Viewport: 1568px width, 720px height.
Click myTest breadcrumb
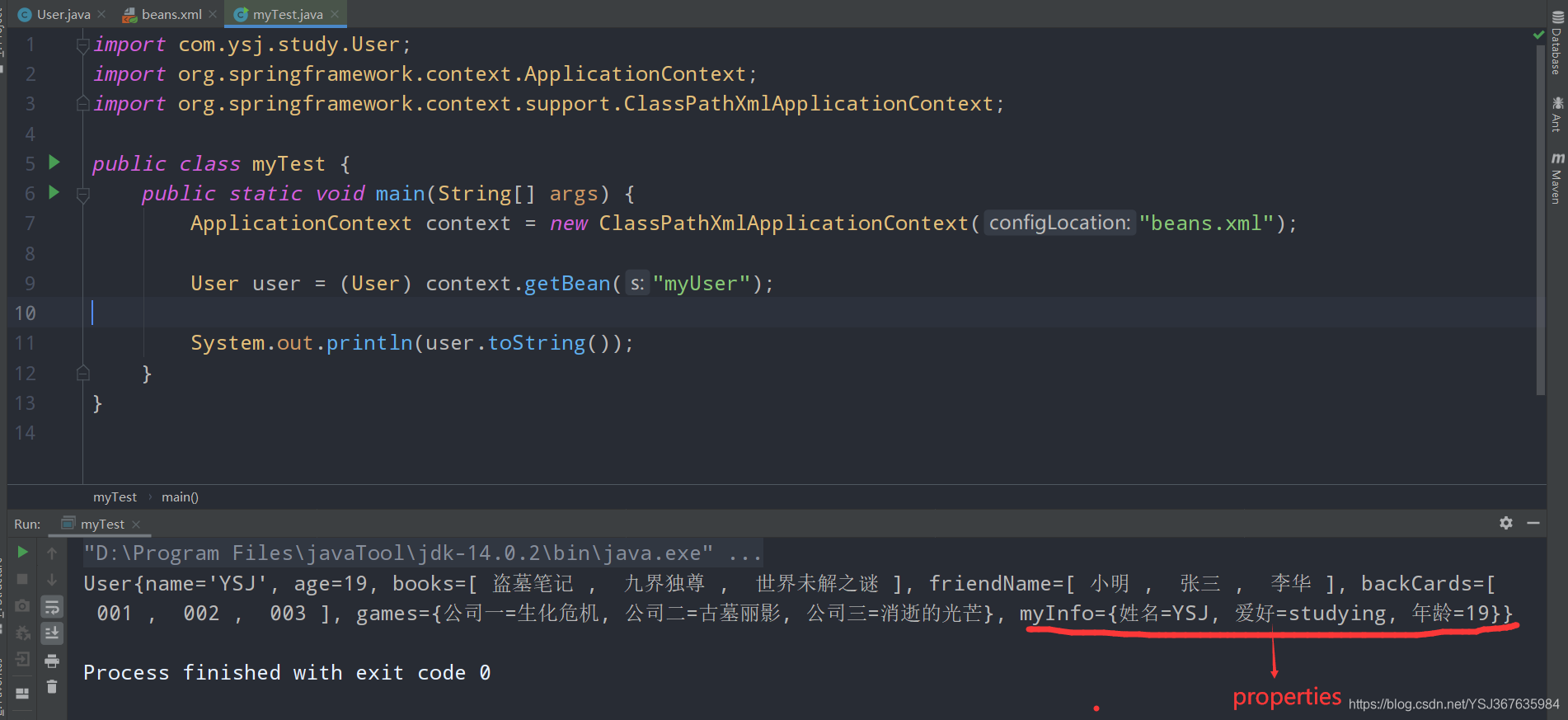coord(115,496)
